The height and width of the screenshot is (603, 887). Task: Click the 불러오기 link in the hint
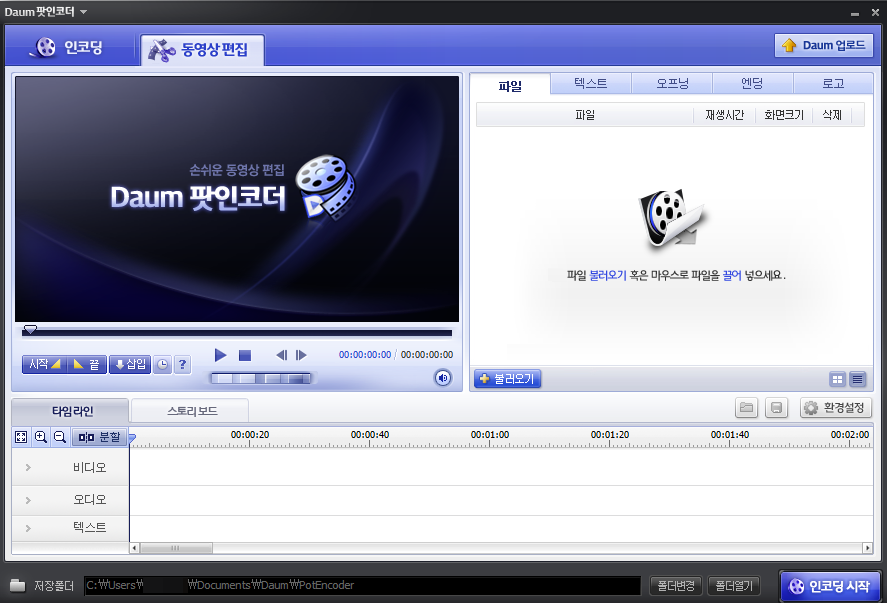(608, 275)
